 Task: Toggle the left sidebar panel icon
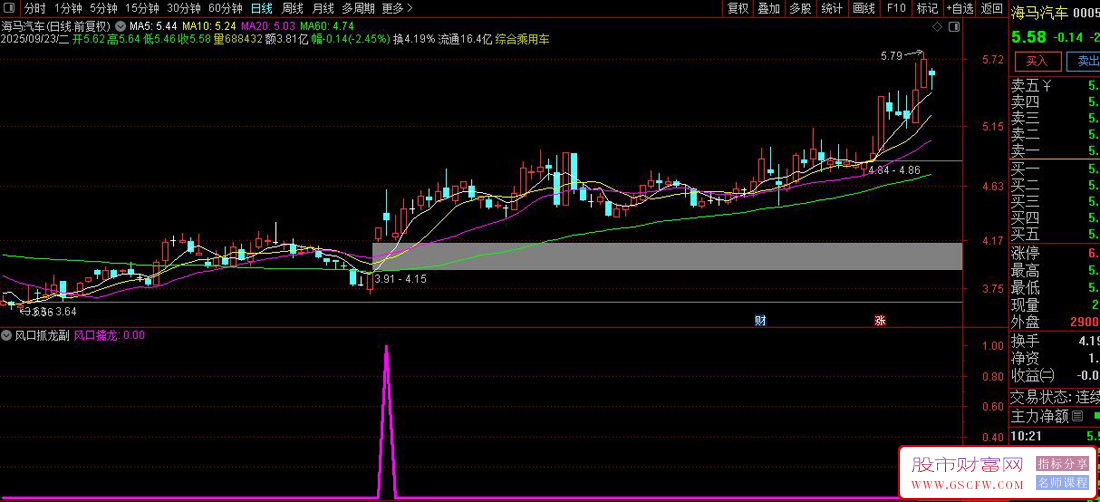coord(8,8)
